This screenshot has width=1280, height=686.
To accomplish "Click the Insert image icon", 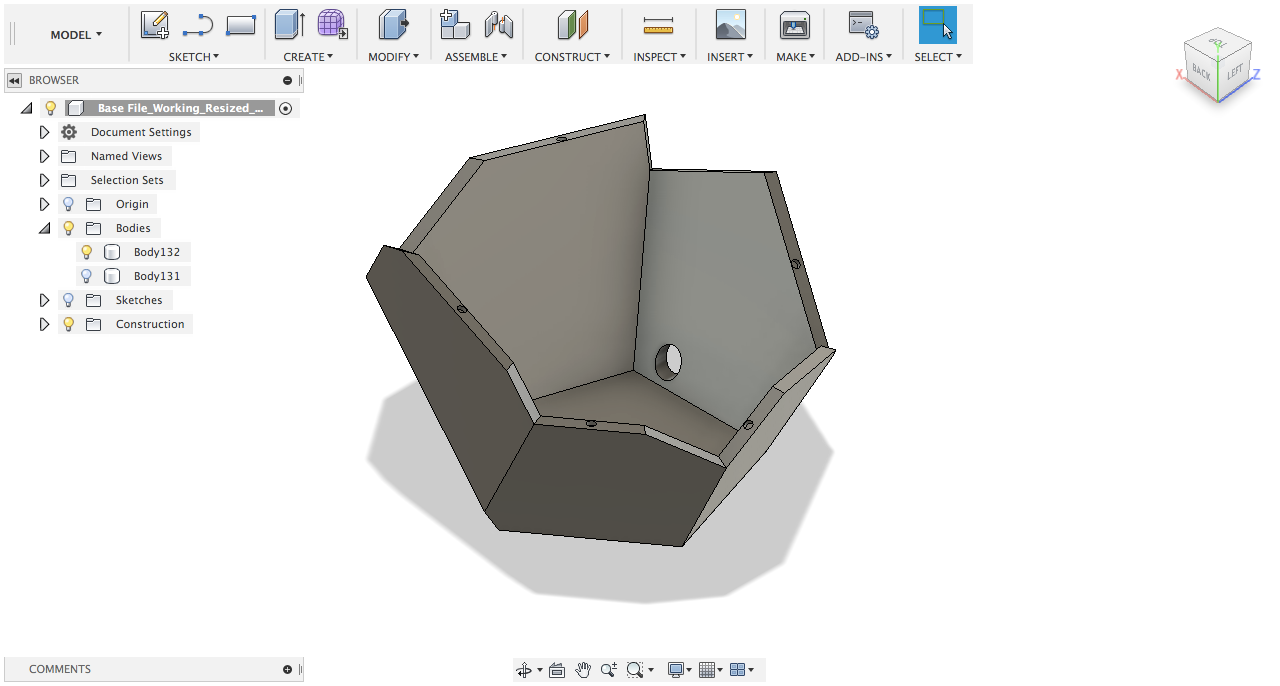I will (x=731, y=24).
